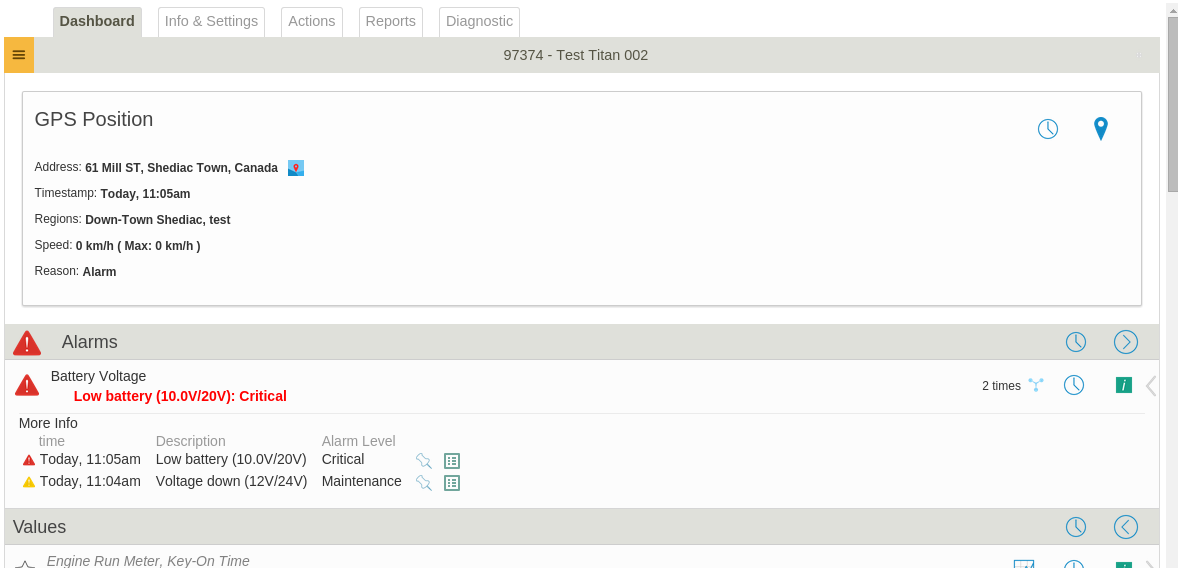1178x568 pixels.
Task: Click the vertical page scrollbar thumb
Action: pos(1172,105)
